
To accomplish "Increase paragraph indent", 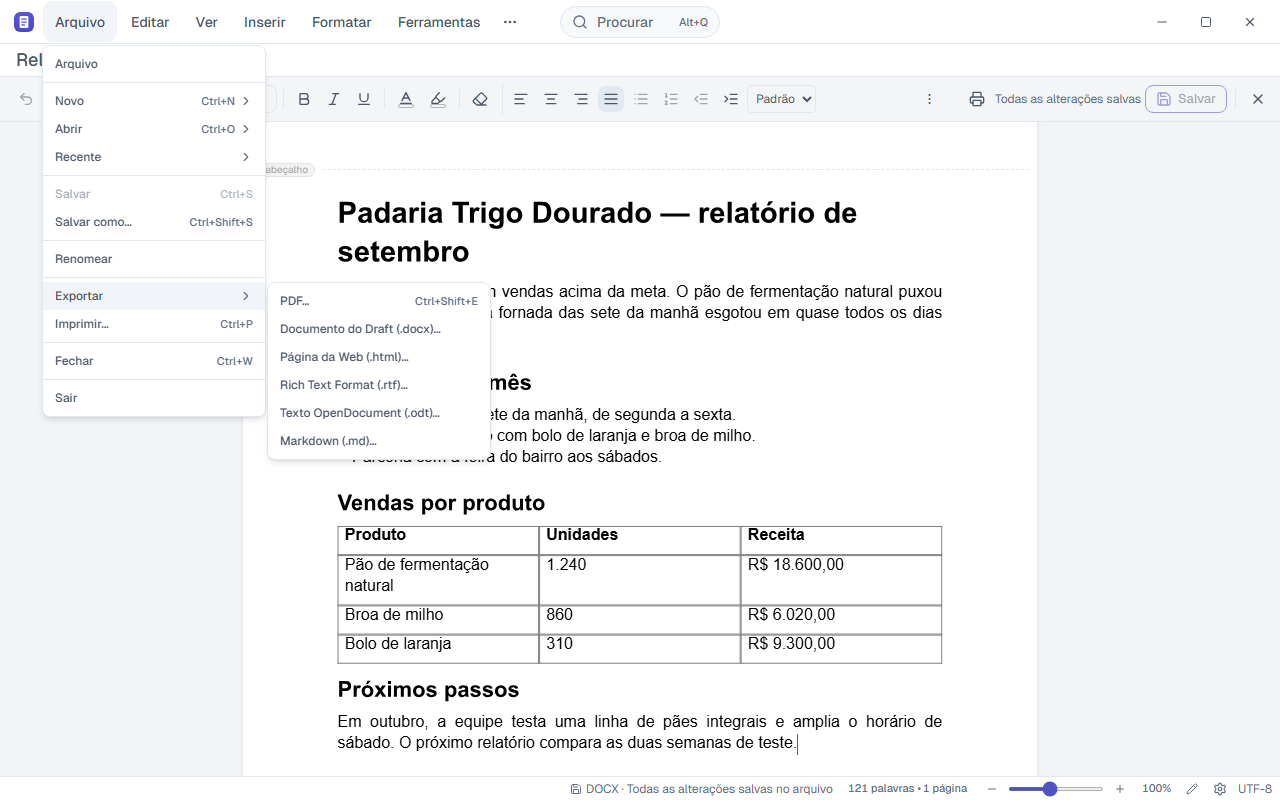I will pyautogui.click(x=731, y=99).
